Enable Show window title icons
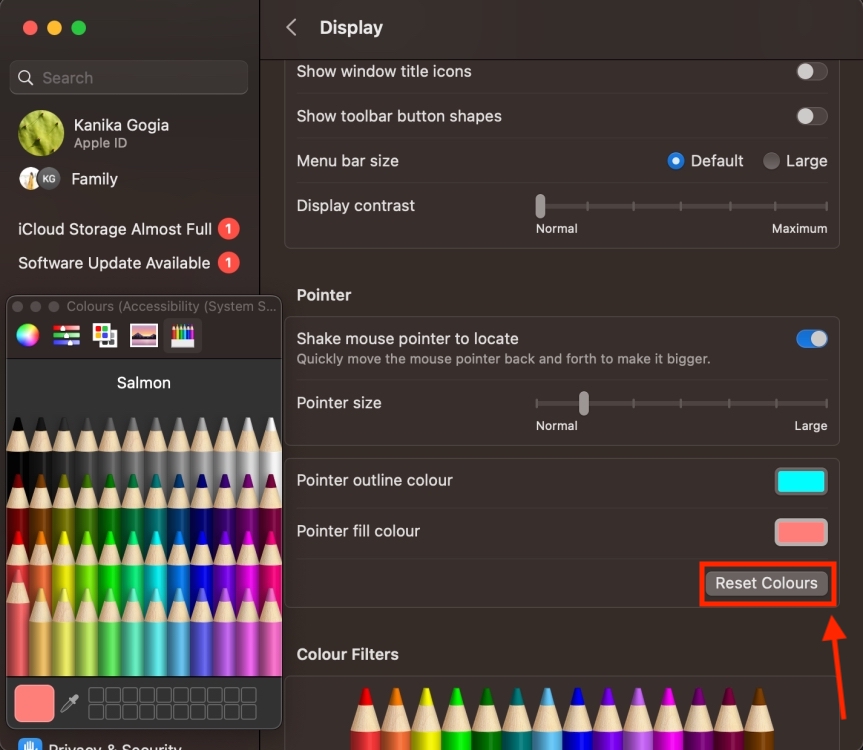 (811, 71)
